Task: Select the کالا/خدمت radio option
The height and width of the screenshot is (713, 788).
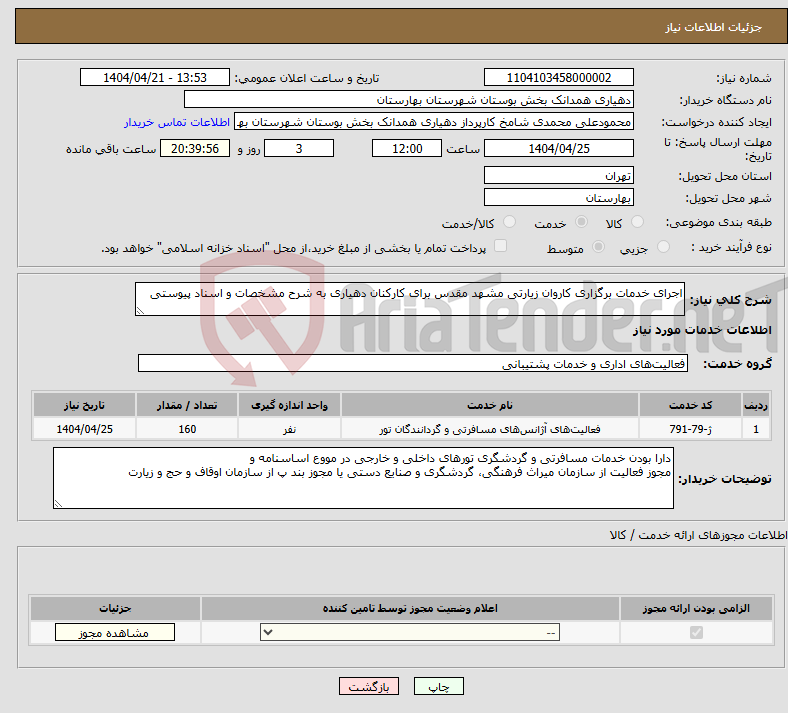Action: 509,222
